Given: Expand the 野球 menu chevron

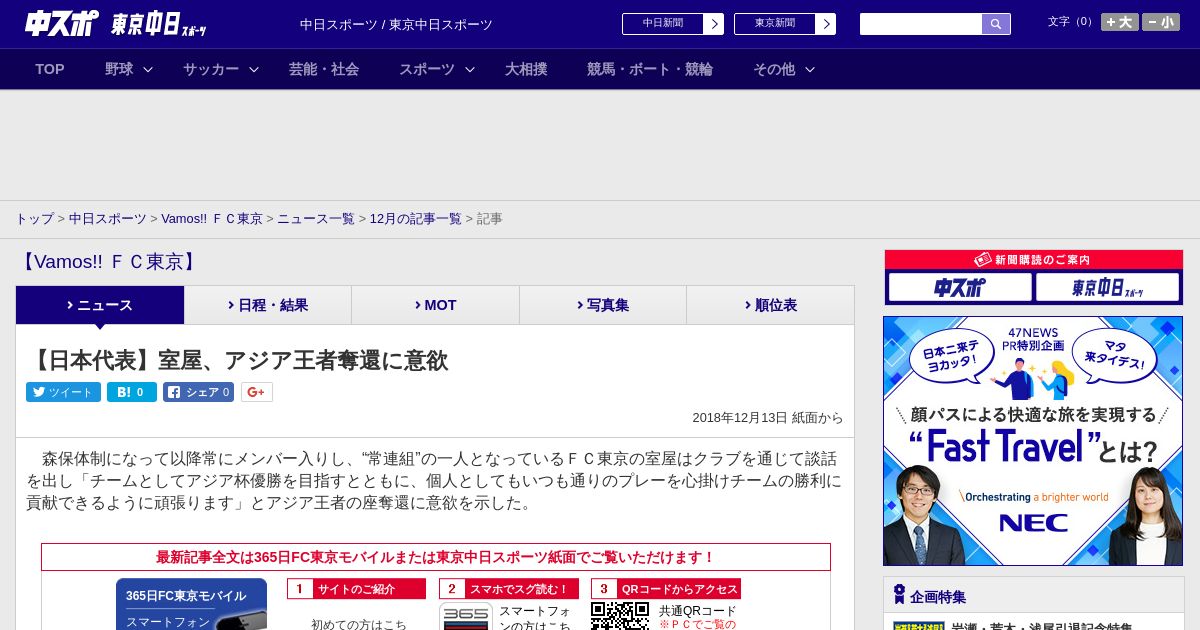Looking at the screenshot, I should pos(148,70).
